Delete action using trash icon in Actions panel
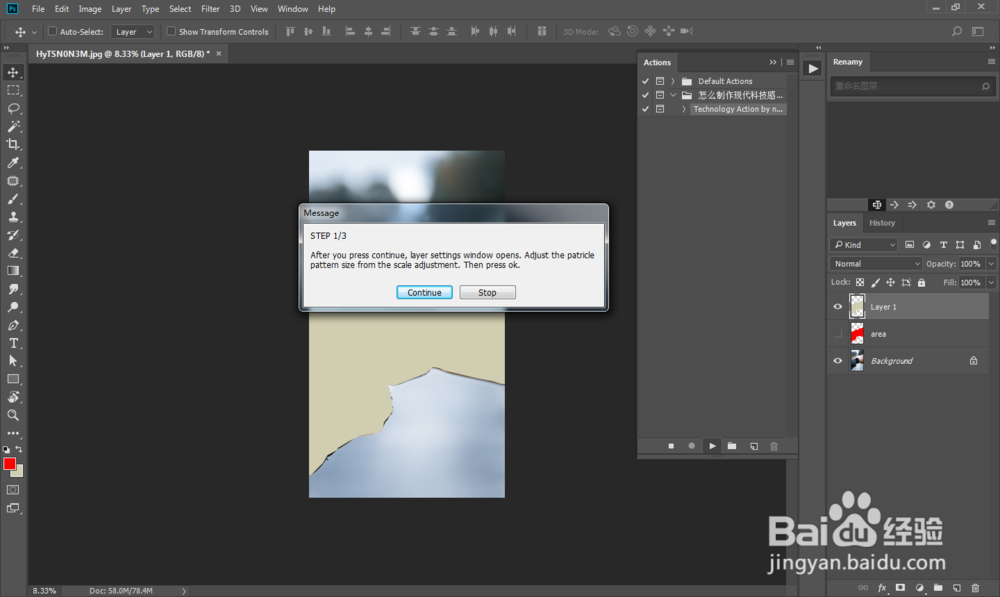 (774, 446)
